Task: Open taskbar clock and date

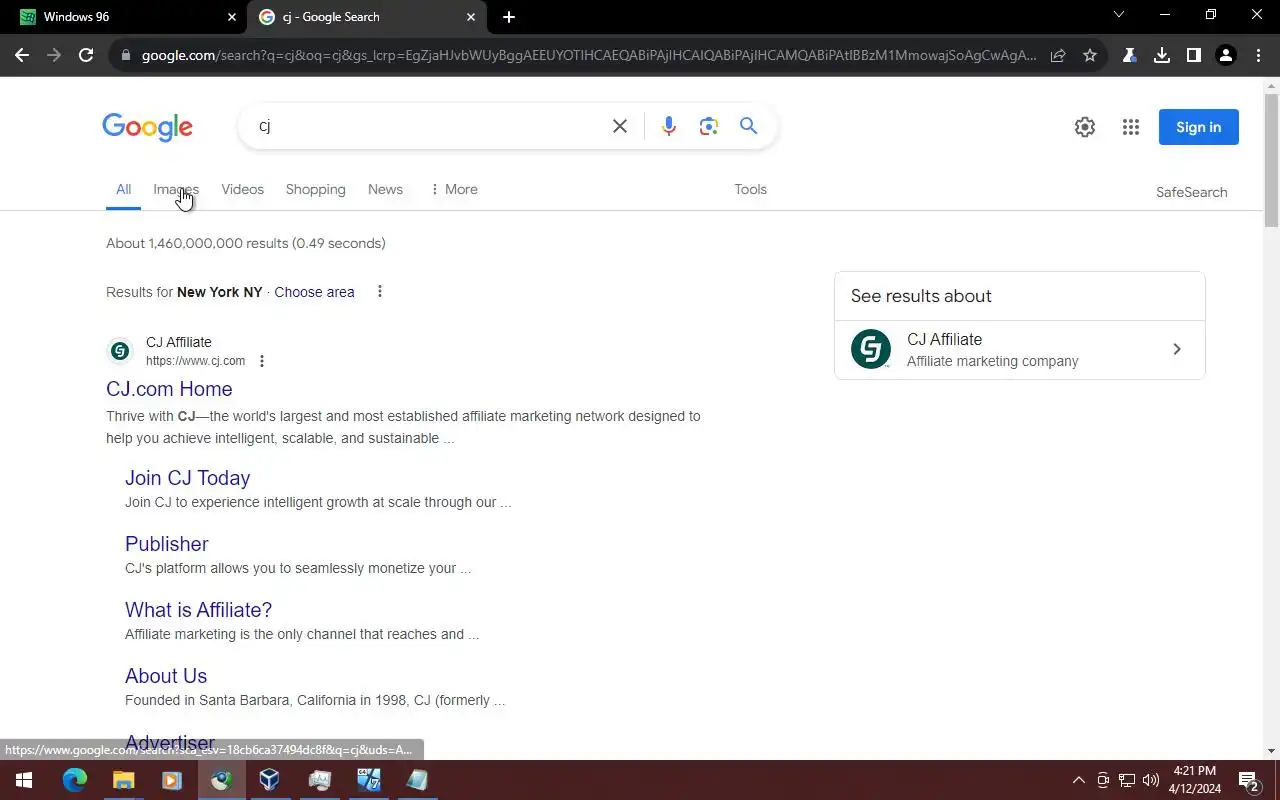Action: tap(1194, 780)
